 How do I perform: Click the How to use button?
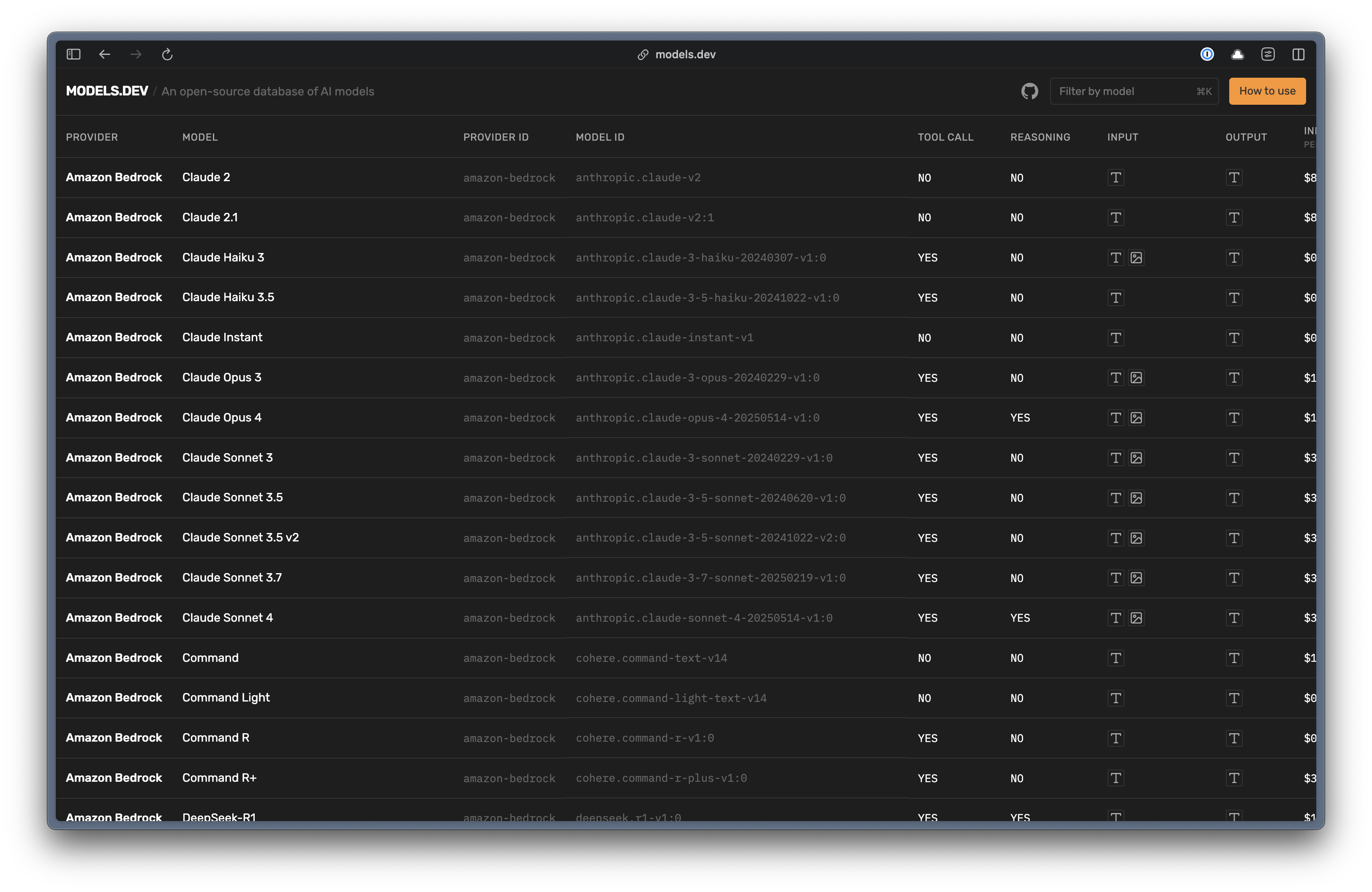(1267, 91)
